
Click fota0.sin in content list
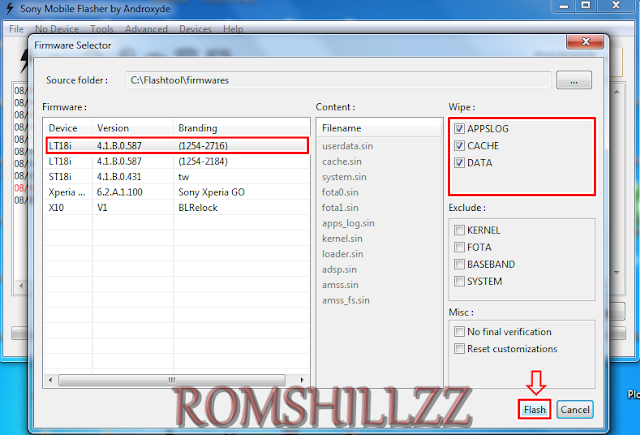click(x=340, y=192)
